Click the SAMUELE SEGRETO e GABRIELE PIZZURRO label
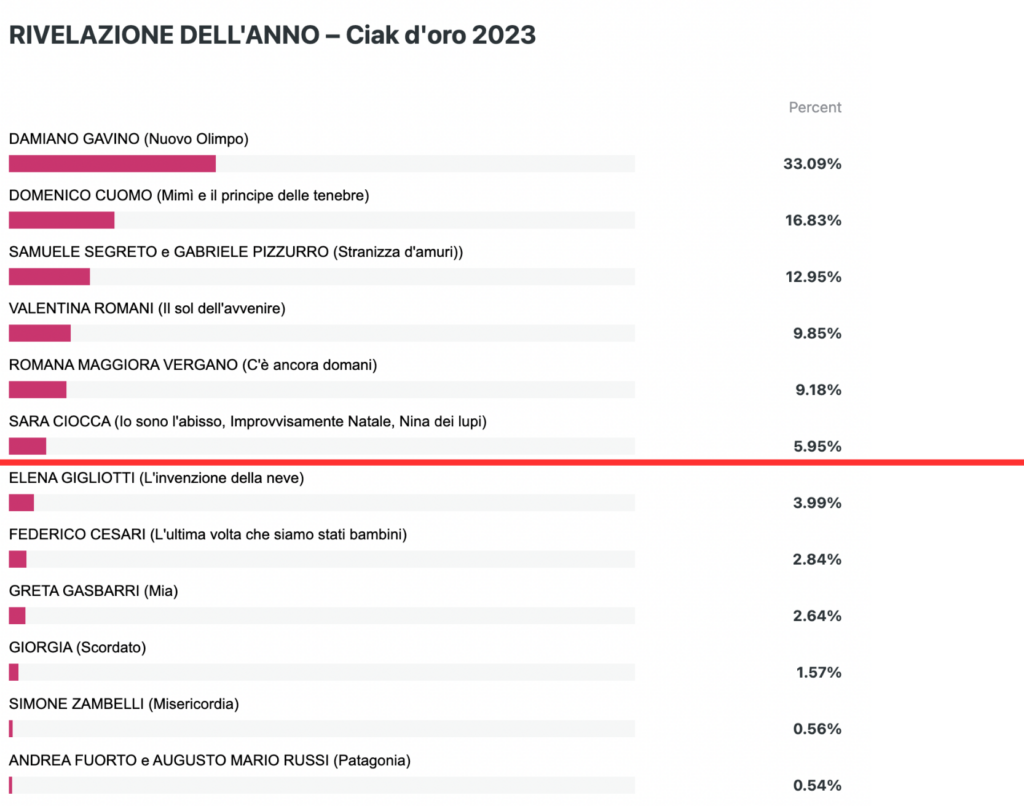The image size is (1024, 806). tap(236, 252)
